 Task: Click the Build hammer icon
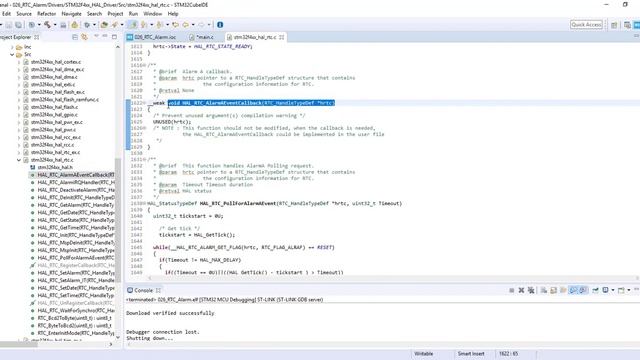47,25
